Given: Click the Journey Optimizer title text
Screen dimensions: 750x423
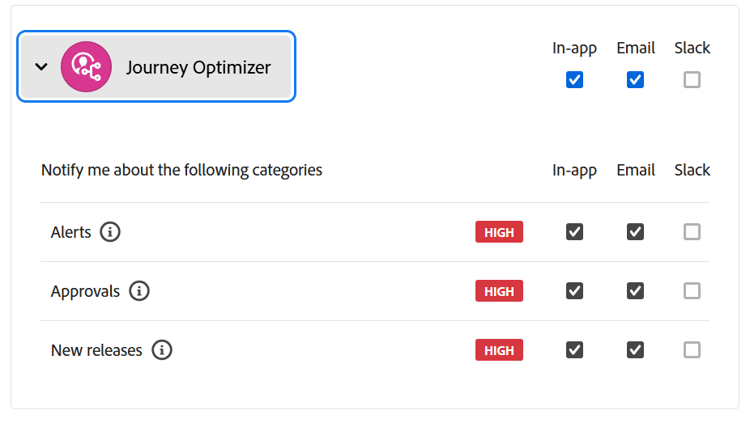Looking at the screenshot, I should click(x=198, y=68).
